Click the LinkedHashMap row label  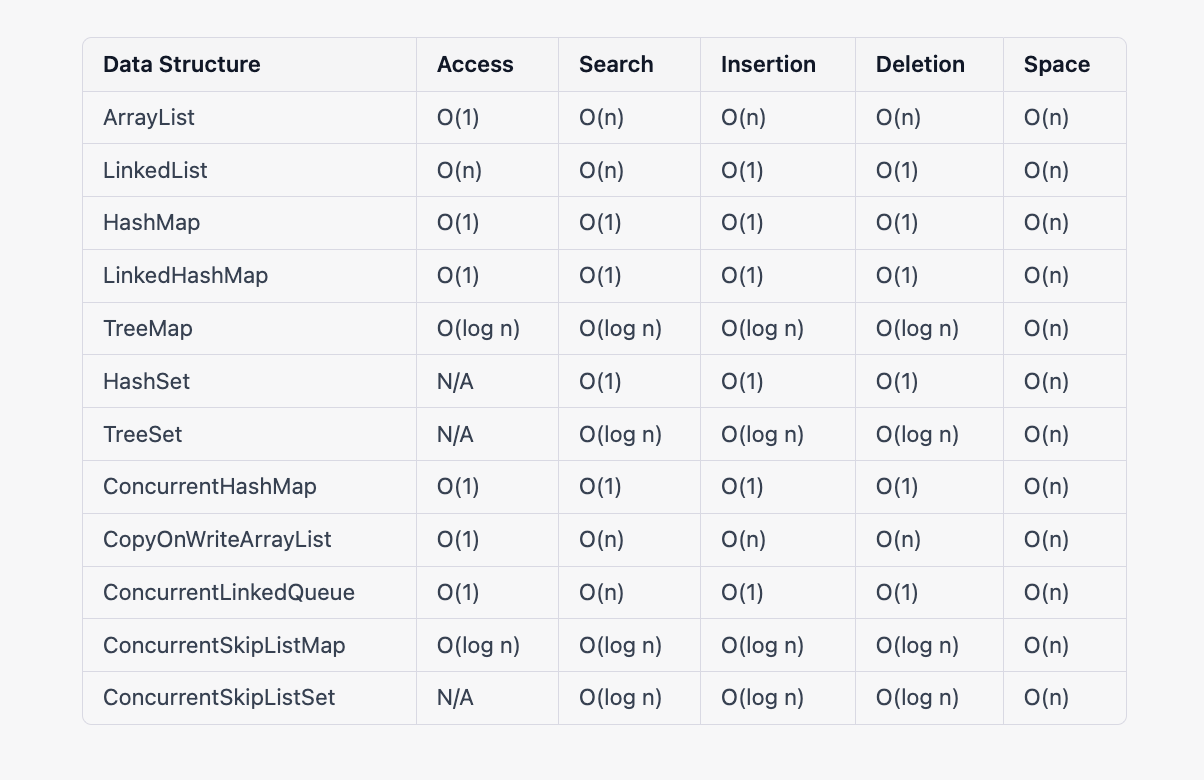(185, 276)
